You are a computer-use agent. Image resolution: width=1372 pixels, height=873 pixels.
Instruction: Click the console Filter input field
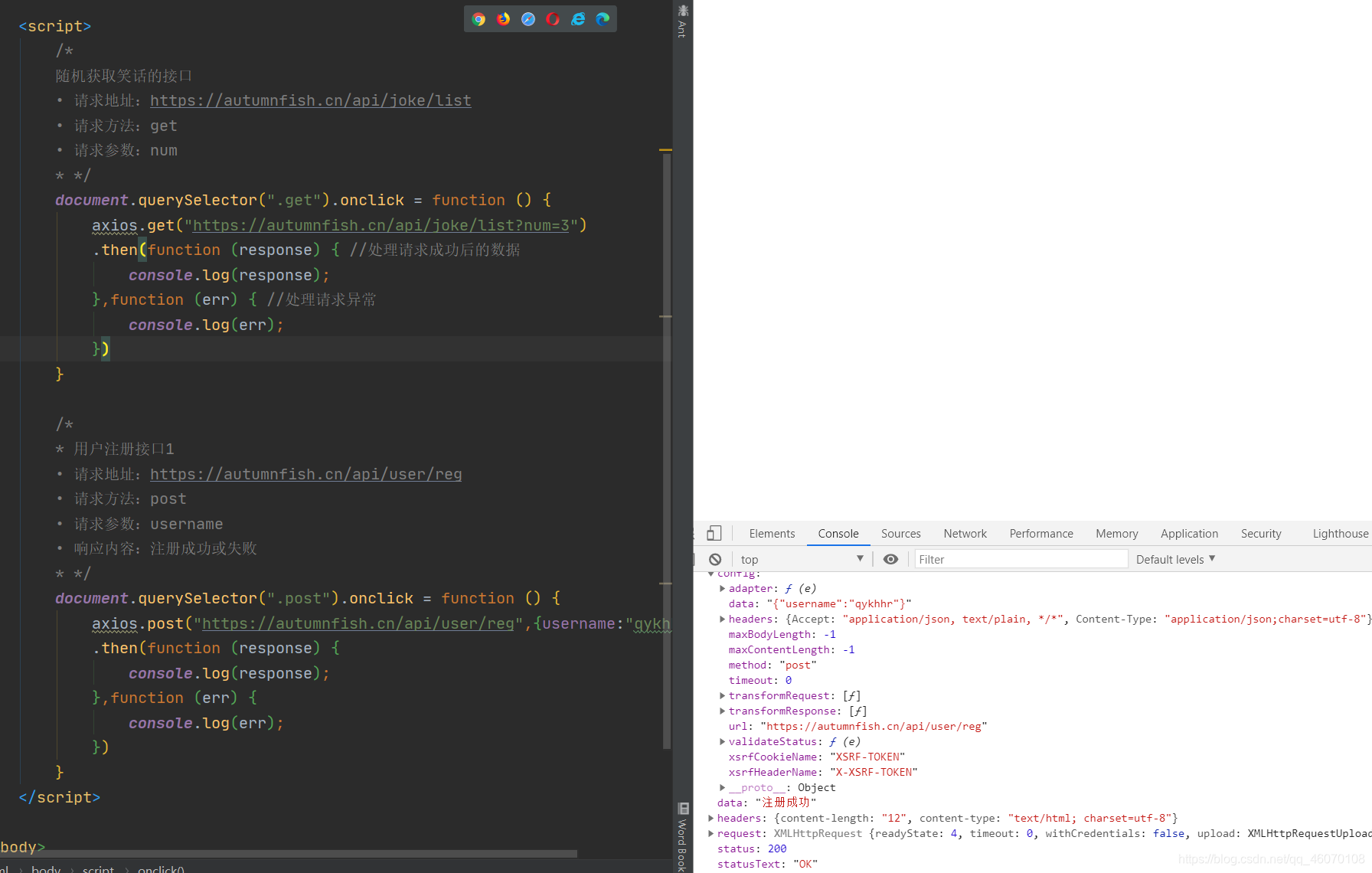click(1021, 559)
